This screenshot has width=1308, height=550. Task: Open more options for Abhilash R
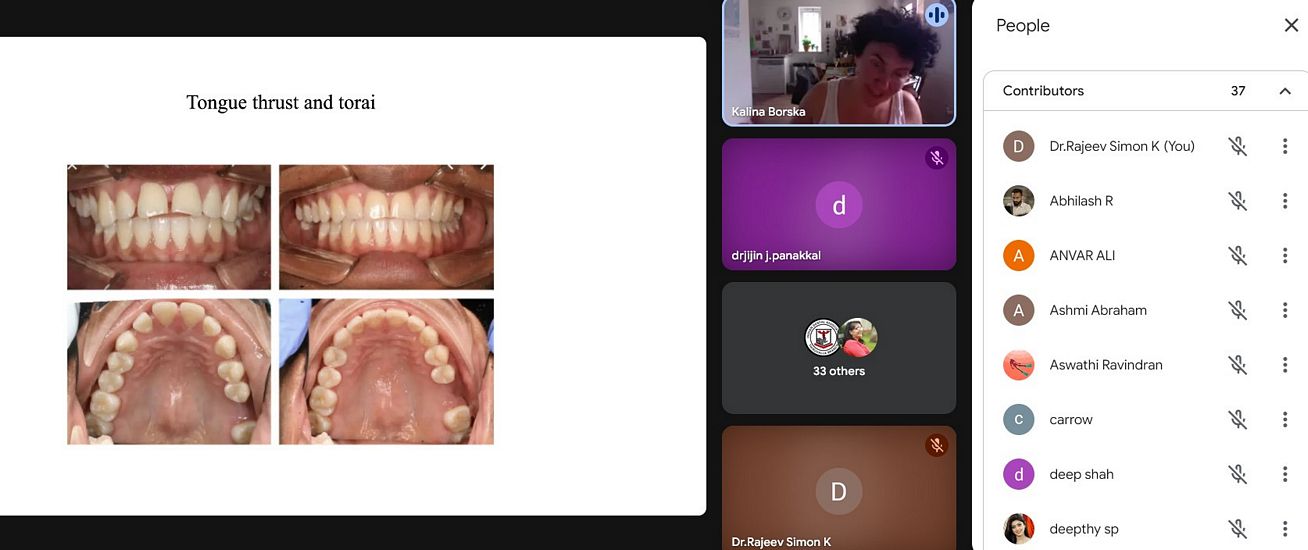click(1285, 201)
